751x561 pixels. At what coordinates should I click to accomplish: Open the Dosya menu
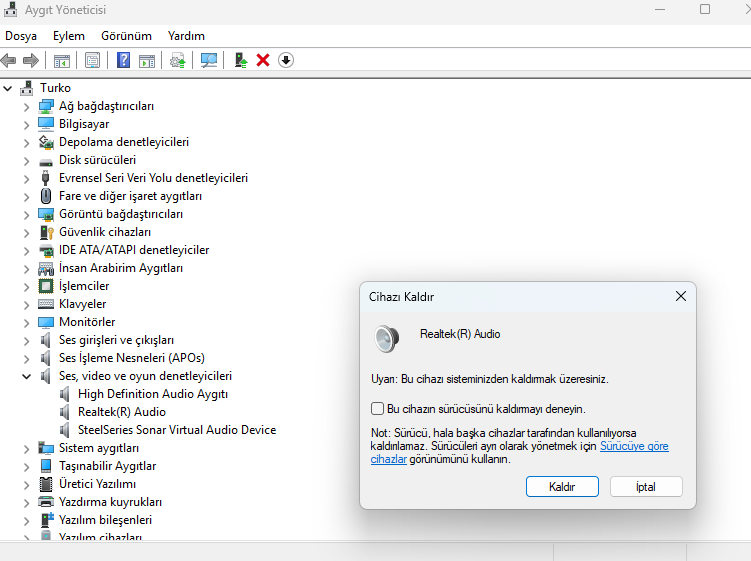tap(21, 36)
